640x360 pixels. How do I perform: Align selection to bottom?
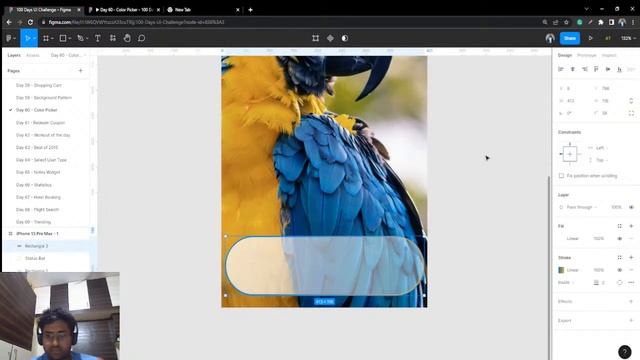(x=620, y=69)
